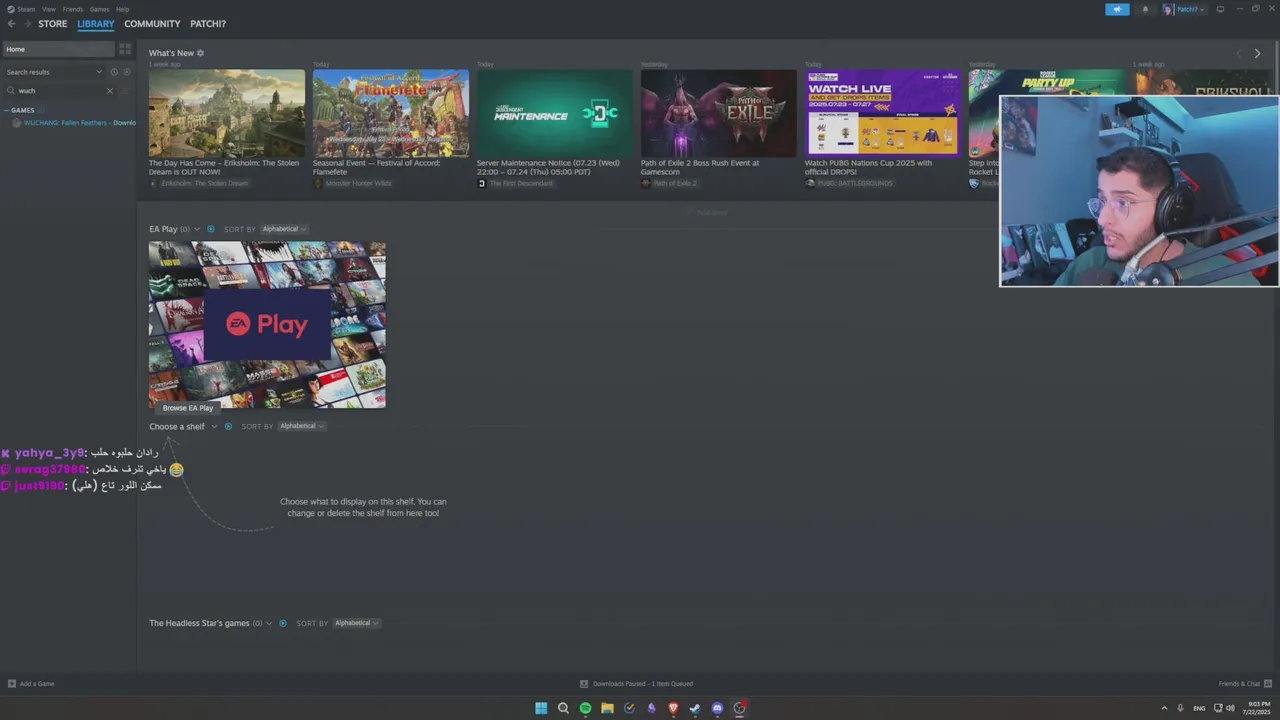The height and width of the screenshot is (720, 1280).
Task: Open the Games menu
Action: coord(99,9)
